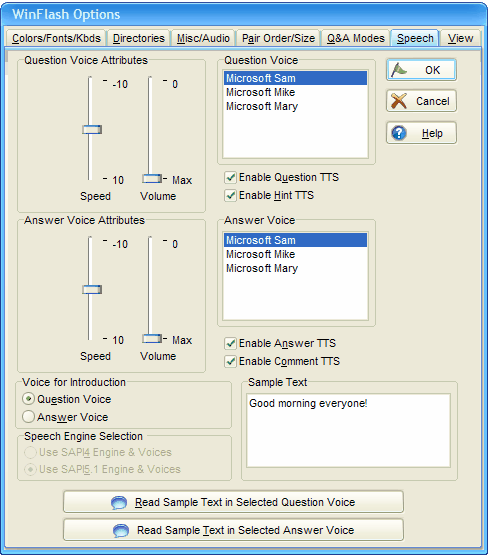Select Microsoft Sam in Question Voice list
488x555 pixels.
click(x=295, y=78)
